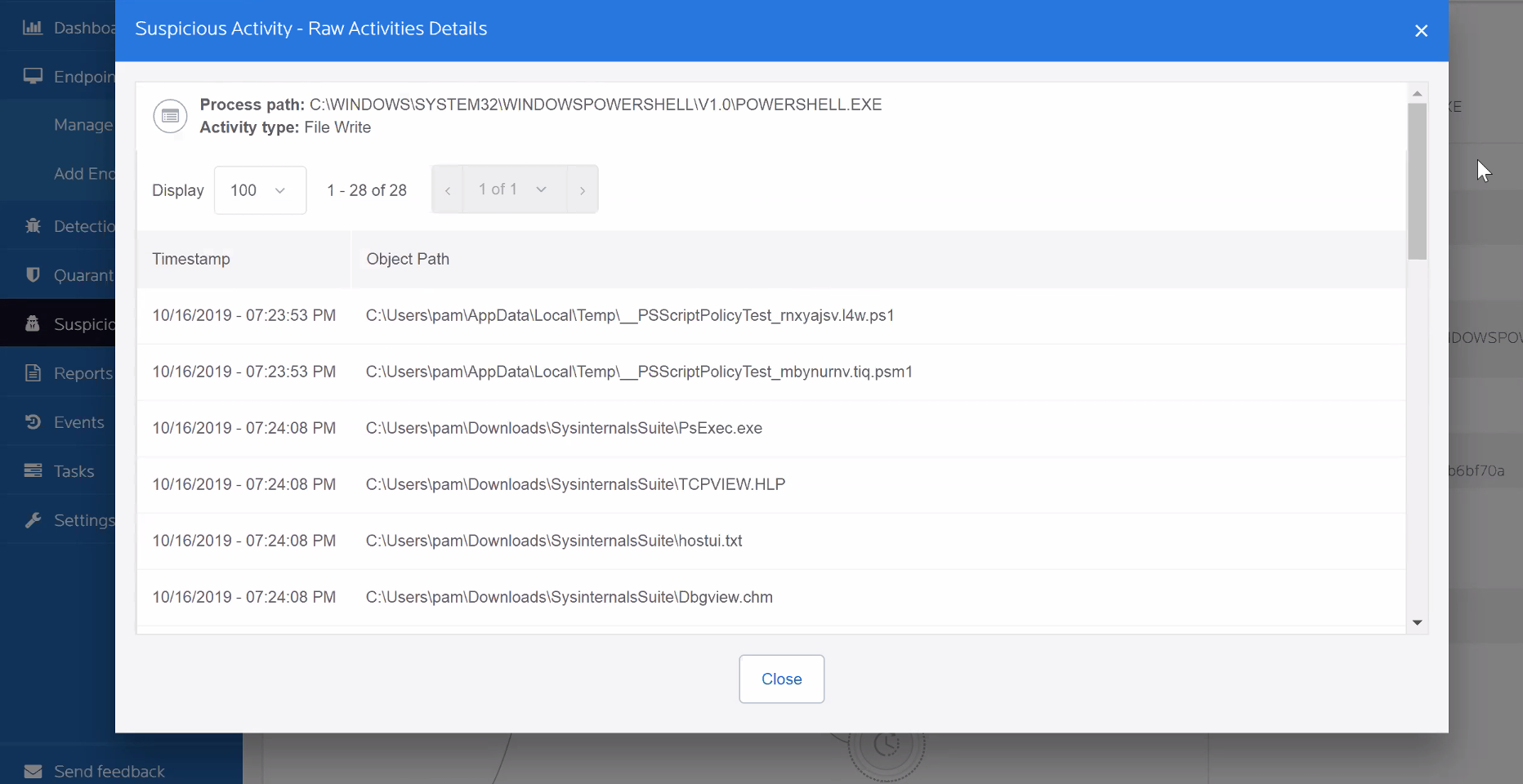Sort by Object Path column header

tap(408, 259)
